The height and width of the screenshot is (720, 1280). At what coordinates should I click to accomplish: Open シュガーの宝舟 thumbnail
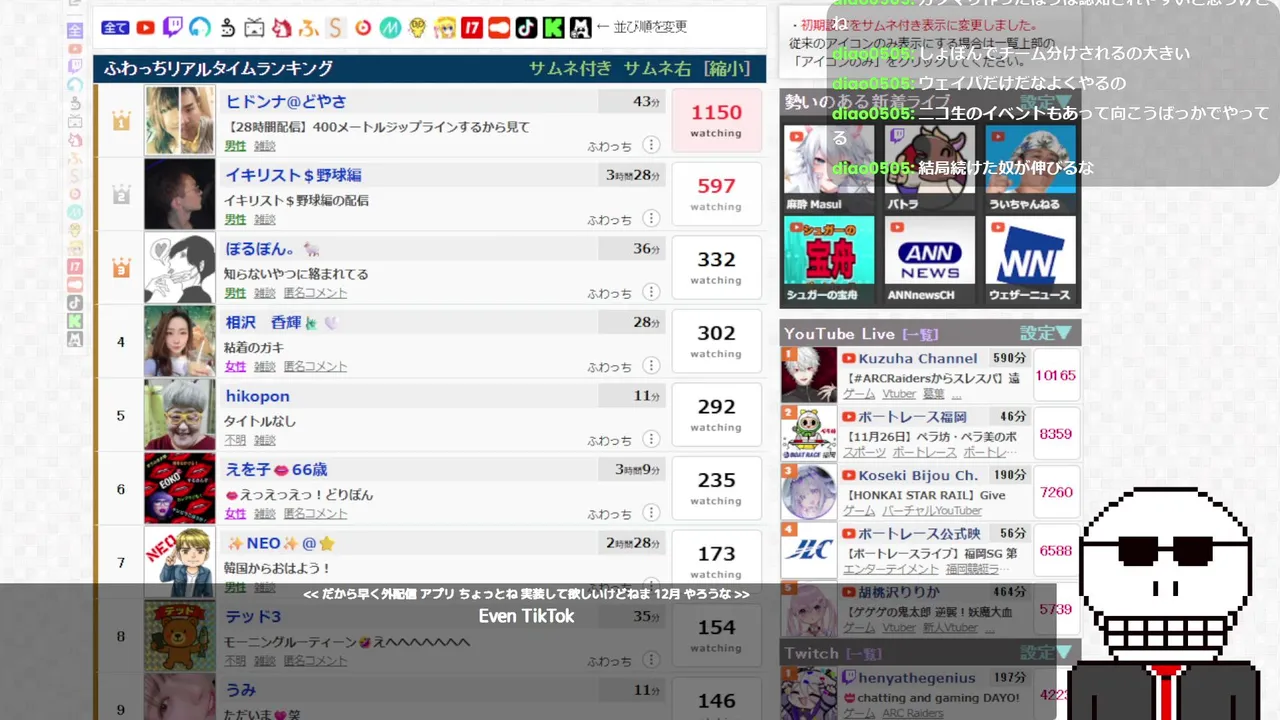tap(829, 260)
